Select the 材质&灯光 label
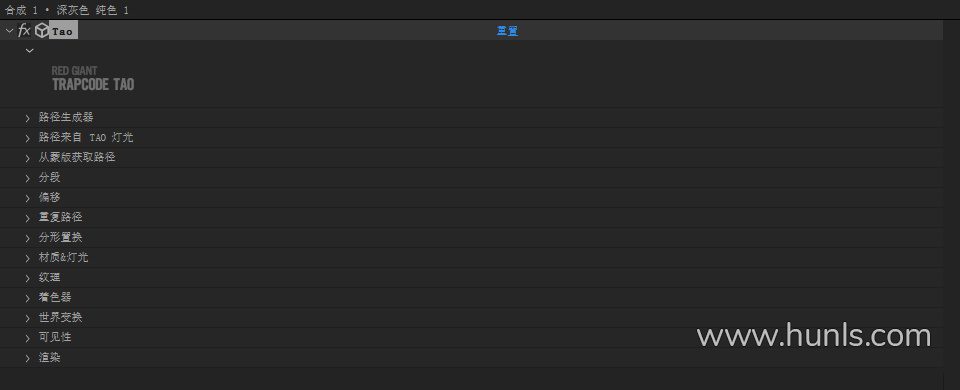The width and height of the screenshot is (960, 390). [x=64, y=257]
